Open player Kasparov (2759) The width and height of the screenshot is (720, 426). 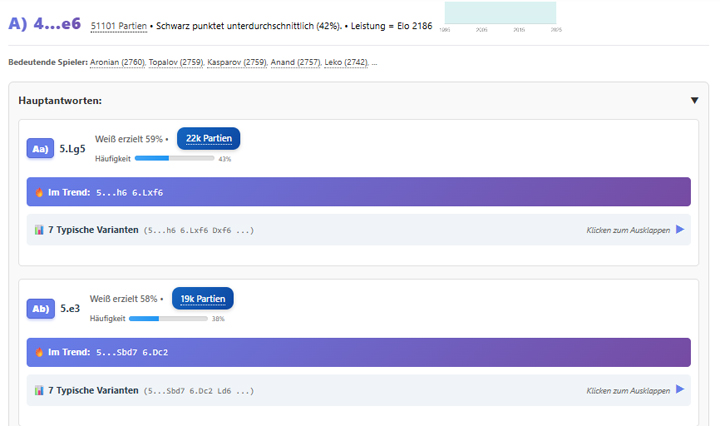[x=236, y=63]
